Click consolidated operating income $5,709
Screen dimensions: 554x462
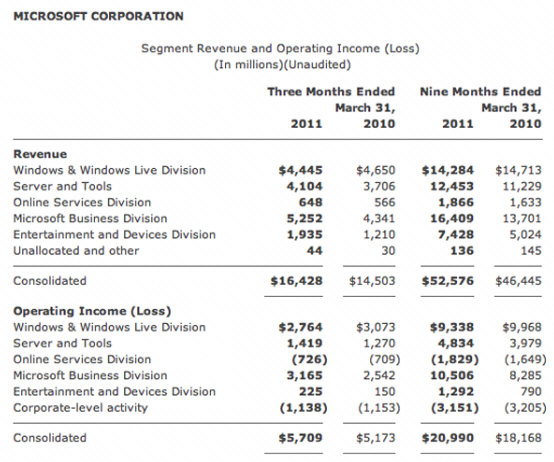(x=301, y=438)
